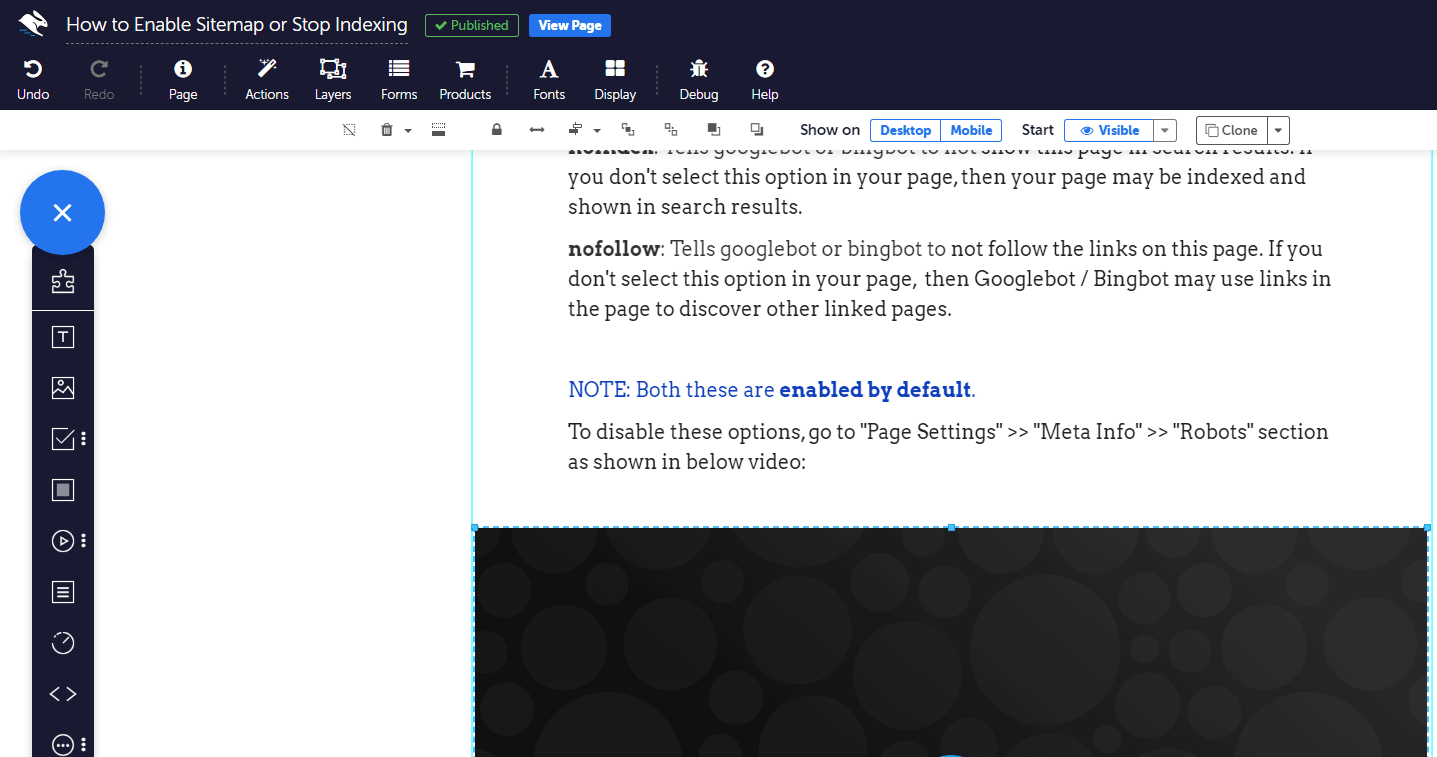Switch to Mobile view
Image resolution: width=1437 pixels, height=757 pixels.
pyautogui.click(x=970, y=130)
